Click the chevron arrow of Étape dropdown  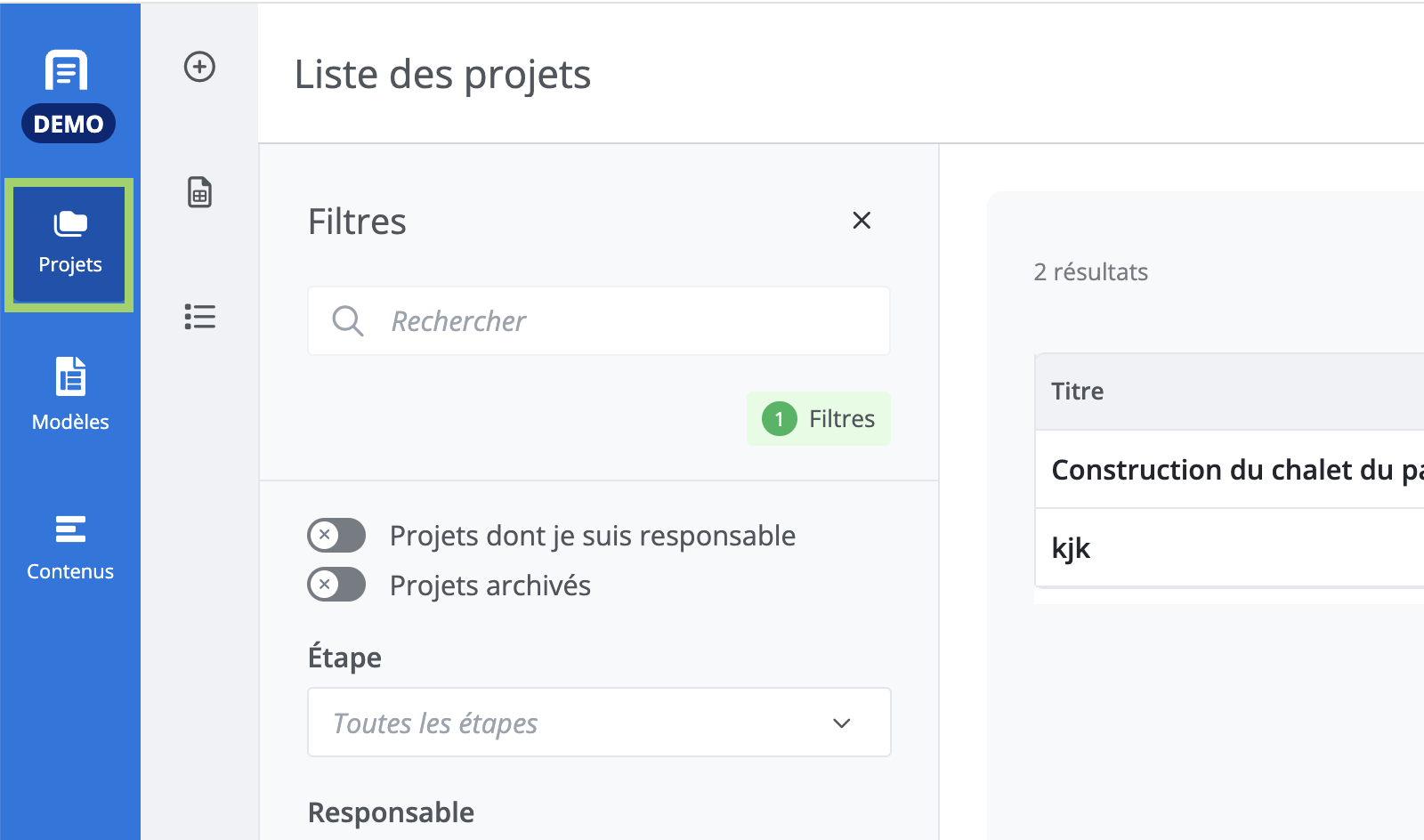[x=841, y=723]
